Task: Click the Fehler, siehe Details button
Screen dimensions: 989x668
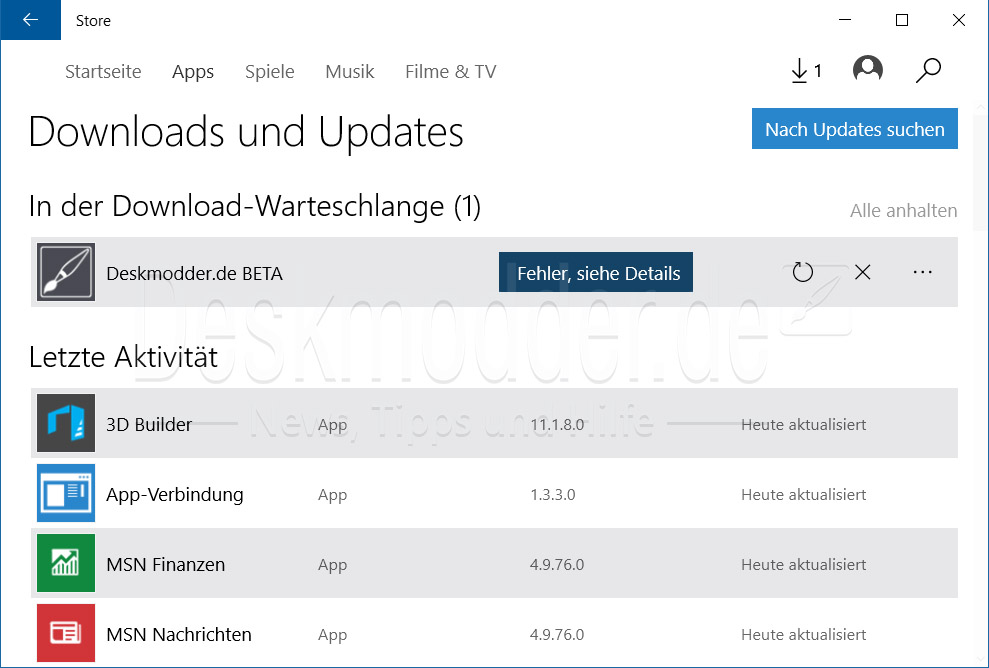Action: point(595,272)
